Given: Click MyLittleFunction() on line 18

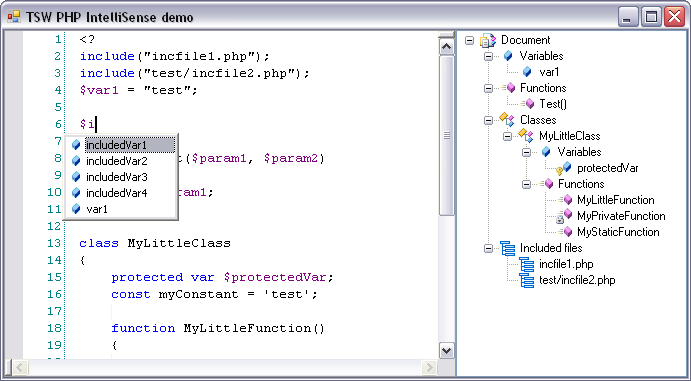Looking at the screenshot, I should (x=254, y=329).
